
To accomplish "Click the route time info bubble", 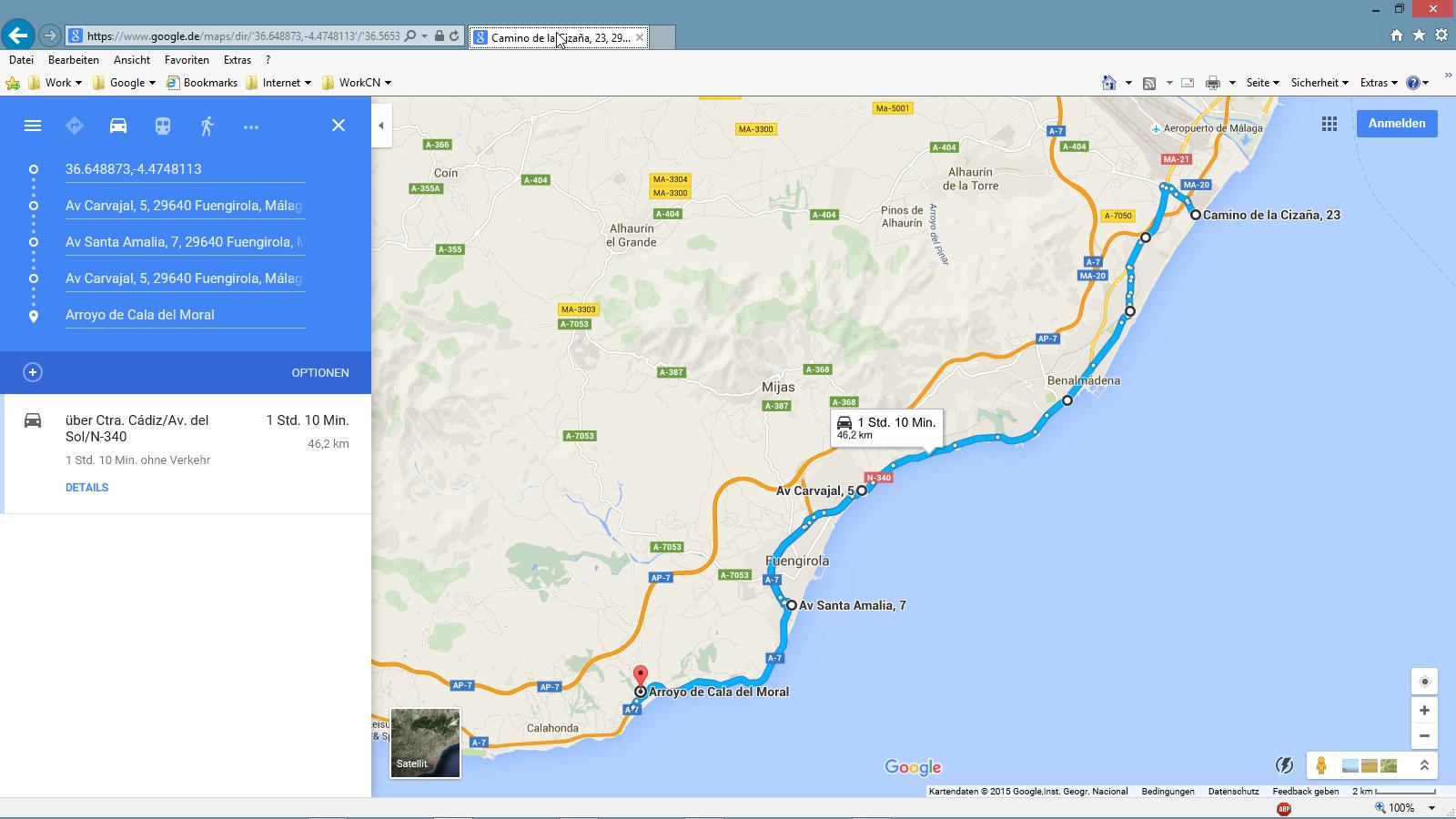I will tap(886, 428).
